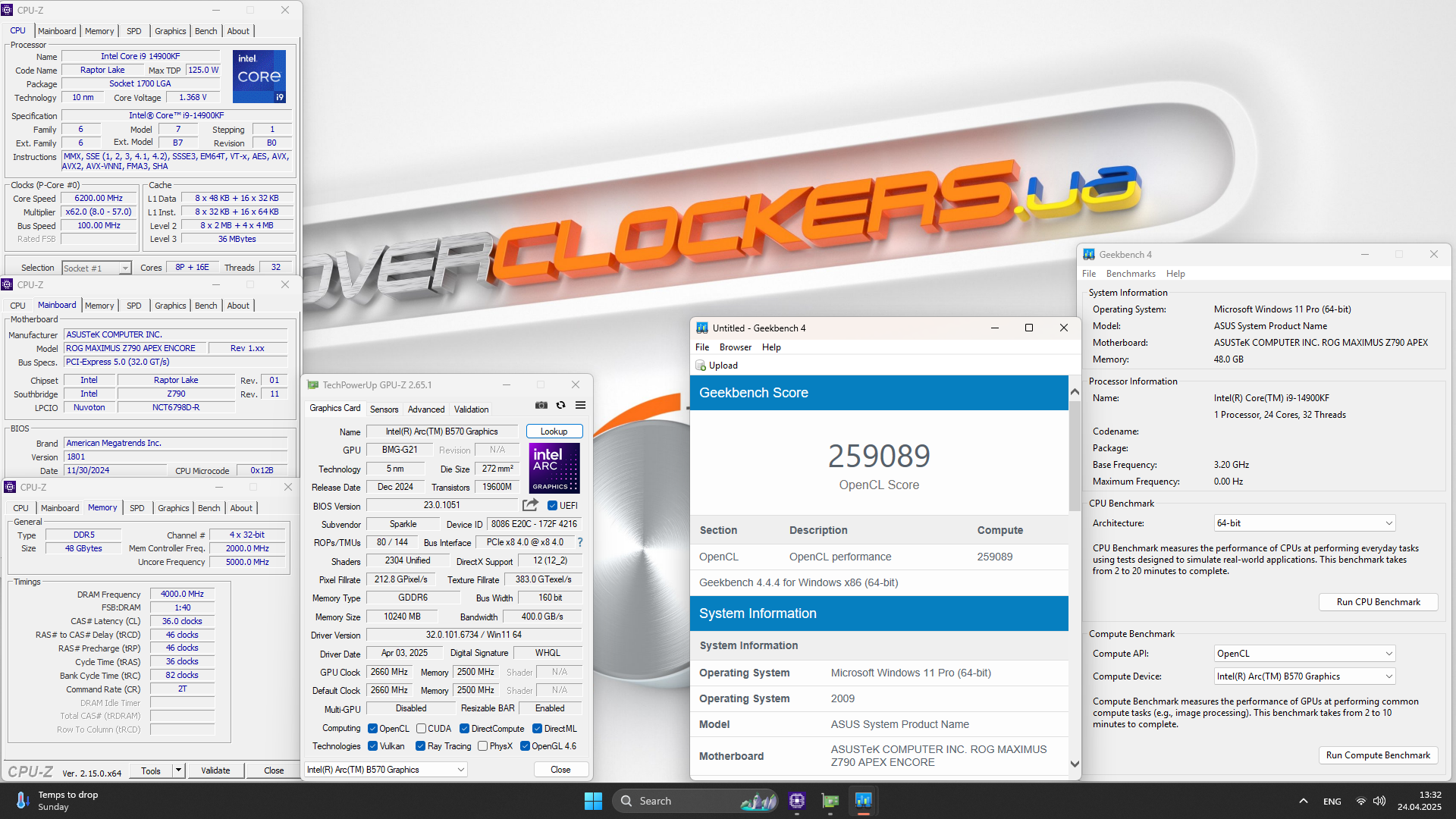Click the GPU-Z screenshot camera icon
This screenshot has width=1456, height=819.
click(541, 405)
